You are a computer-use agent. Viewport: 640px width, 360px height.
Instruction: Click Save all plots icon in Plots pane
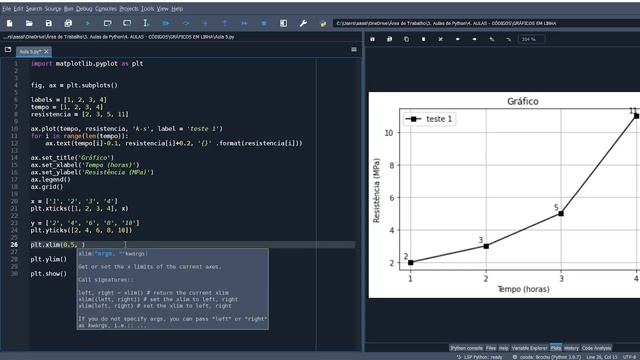tap(389, 39)
